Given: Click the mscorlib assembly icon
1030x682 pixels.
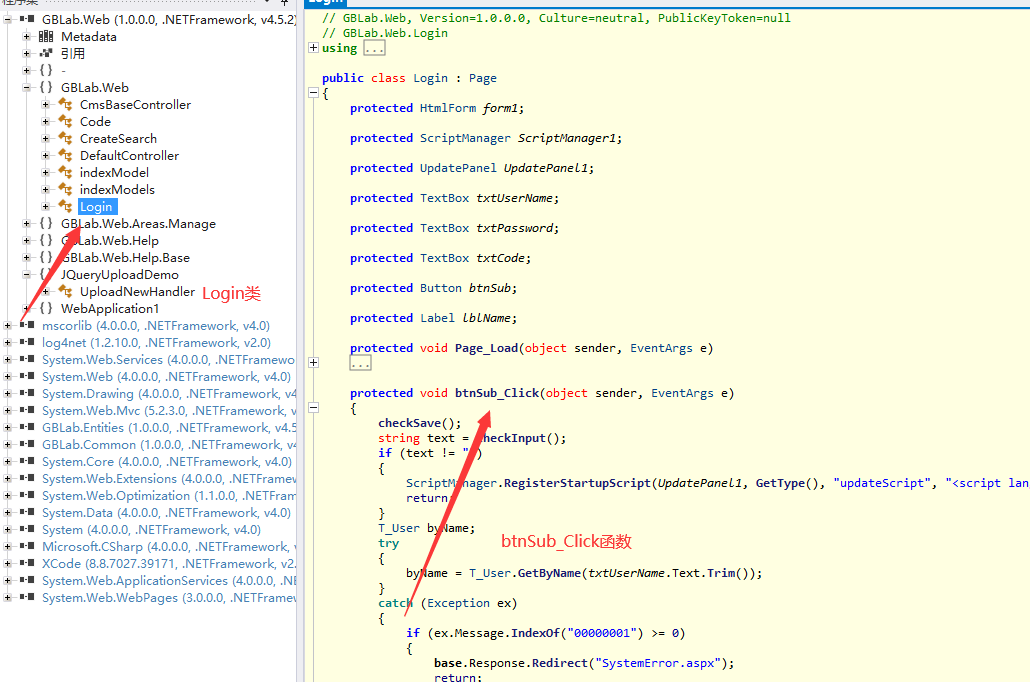Looking at the screenshot, I should (x=27, y=326).
